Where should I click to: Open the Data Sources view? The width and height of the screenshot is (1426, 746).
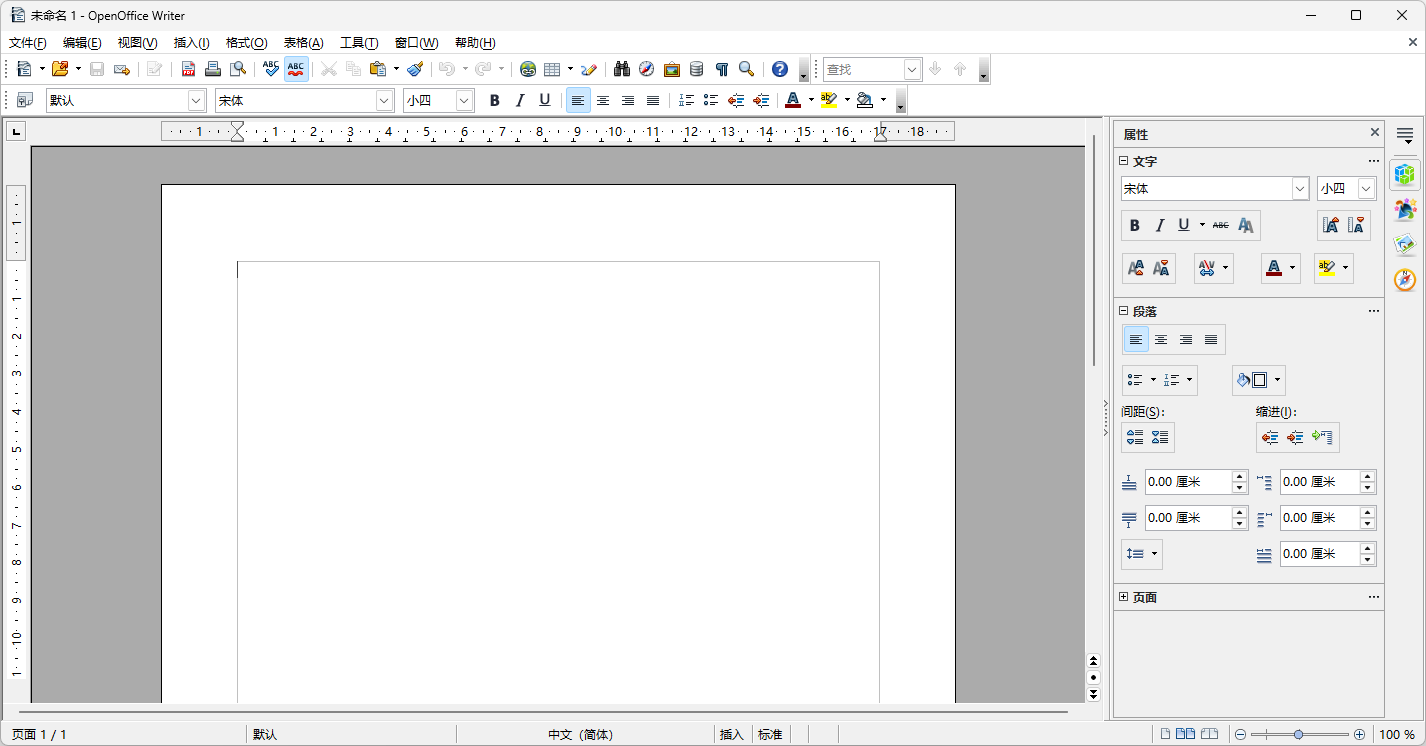click(696, 69)
